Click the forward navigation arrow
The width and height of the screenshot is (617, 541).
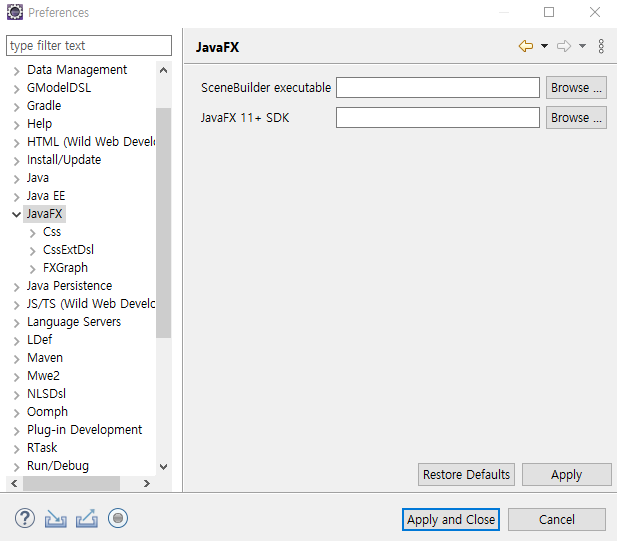pyautogui.click(x=563, y=46)
